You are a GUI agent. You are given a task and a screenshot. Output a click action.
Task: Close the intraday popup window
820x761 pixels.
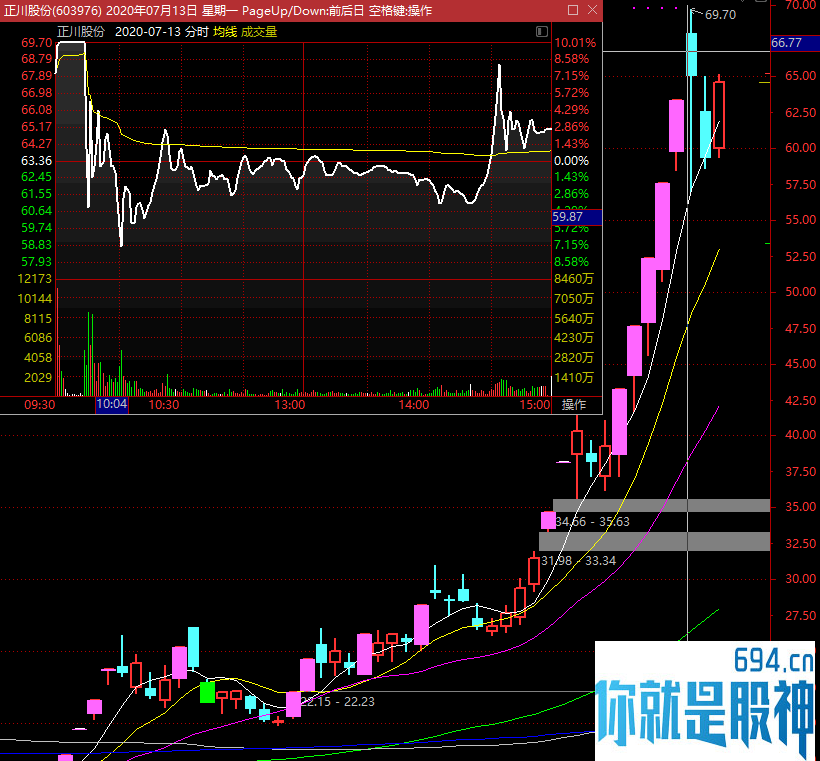(593, 10)
